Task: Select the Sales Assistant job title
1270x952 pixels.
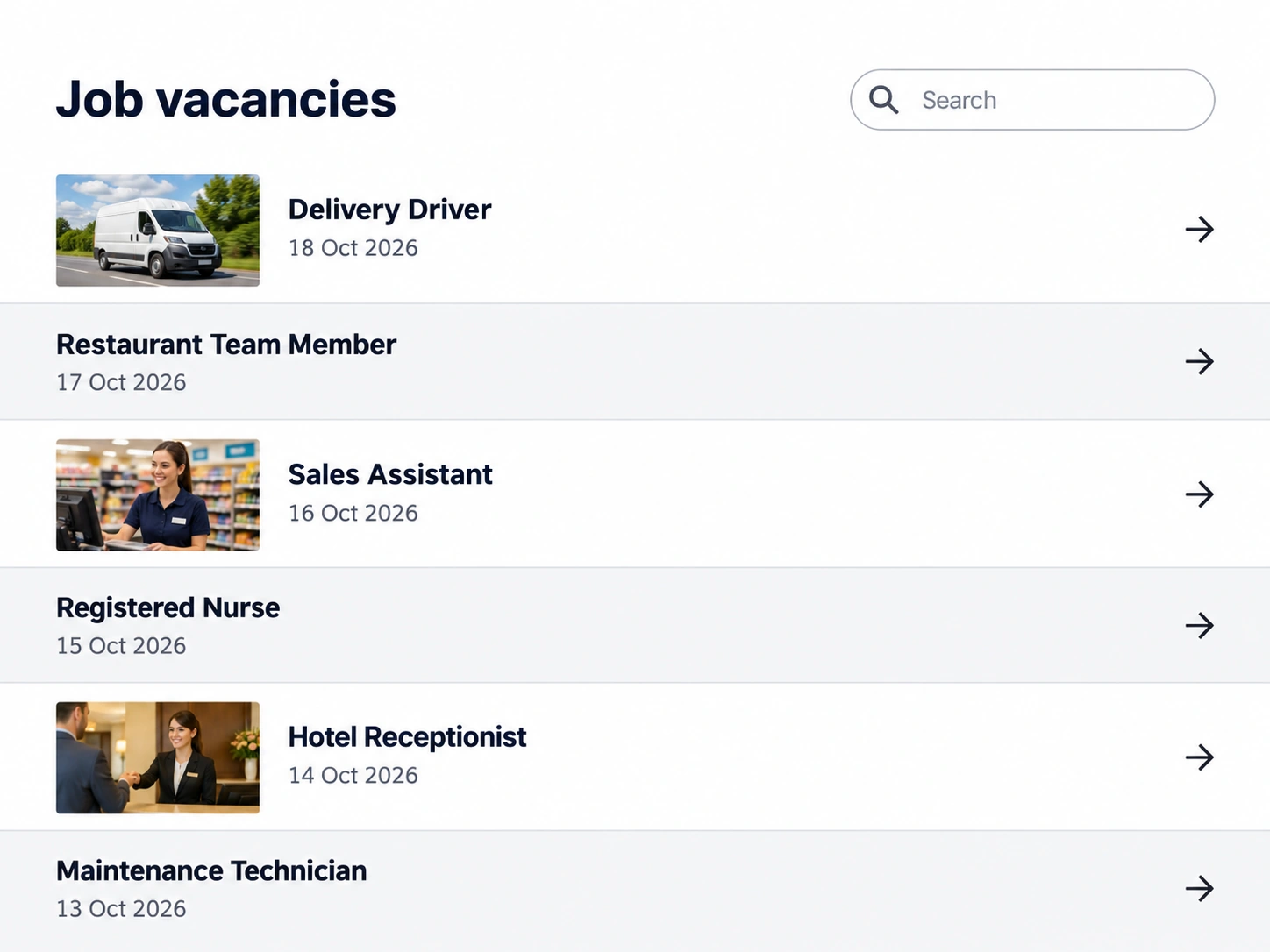Action: [x=390, y=474]
